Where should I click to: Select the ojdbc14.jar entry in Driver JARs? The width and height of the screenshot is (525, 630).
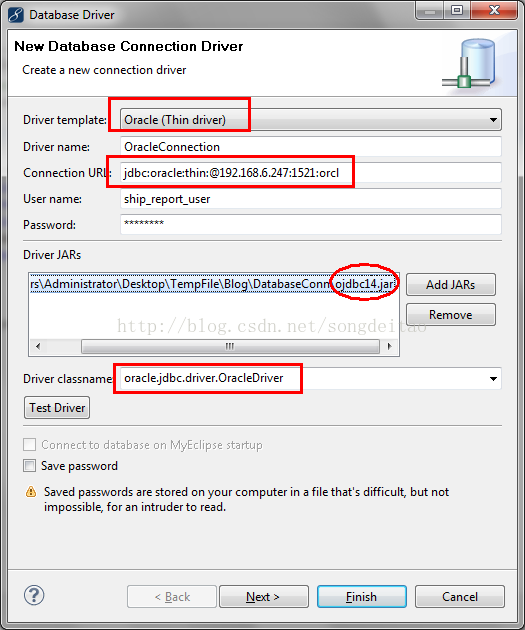[214, 284]
